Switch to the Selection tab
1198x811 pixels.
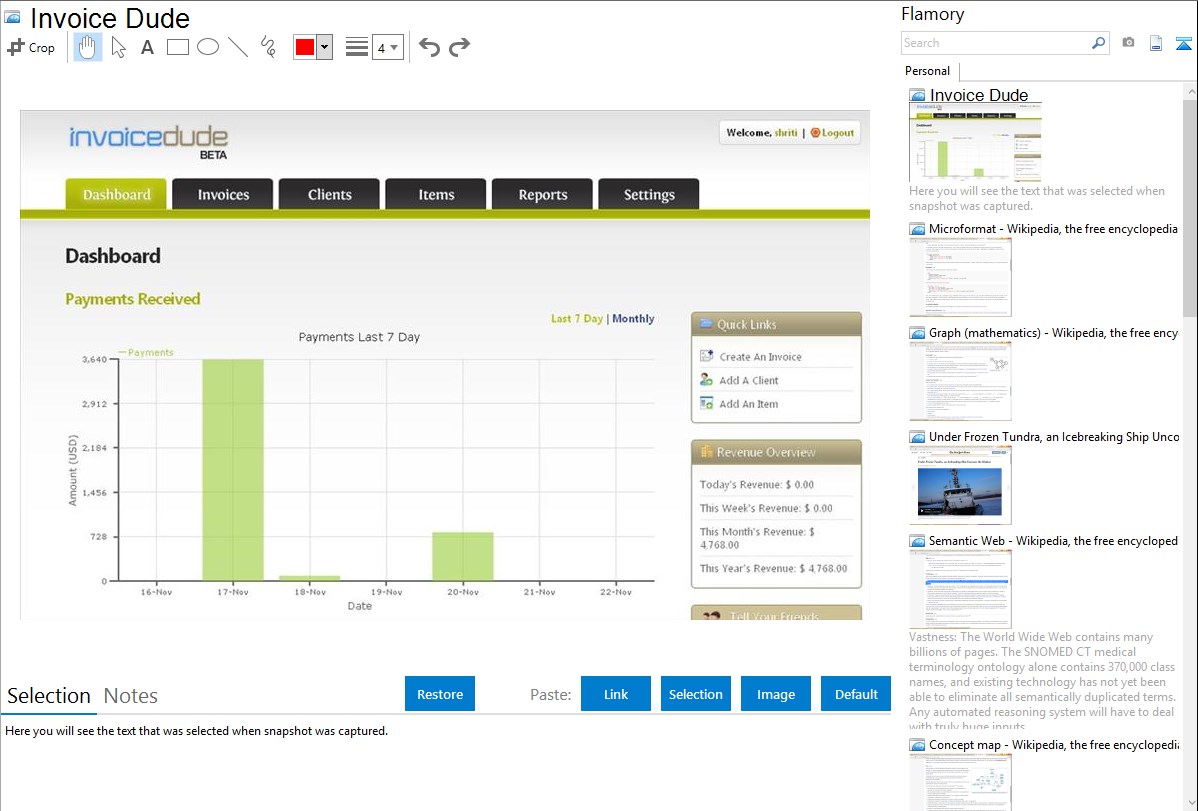(x=49, y=696)
